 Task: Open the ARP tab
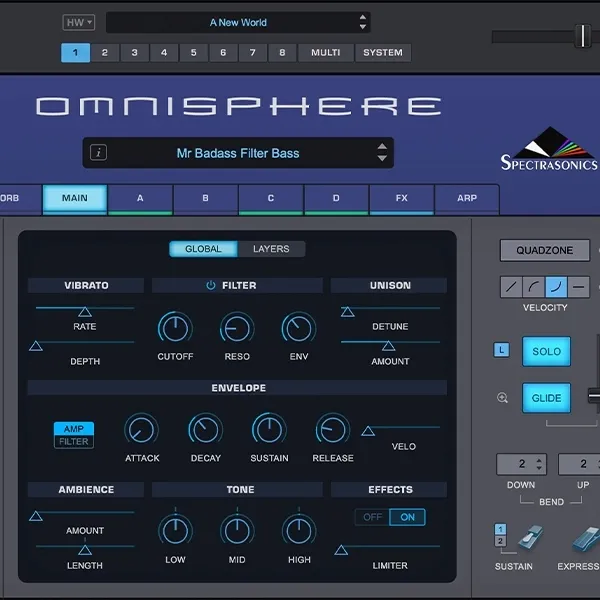(x=467, y=198)
